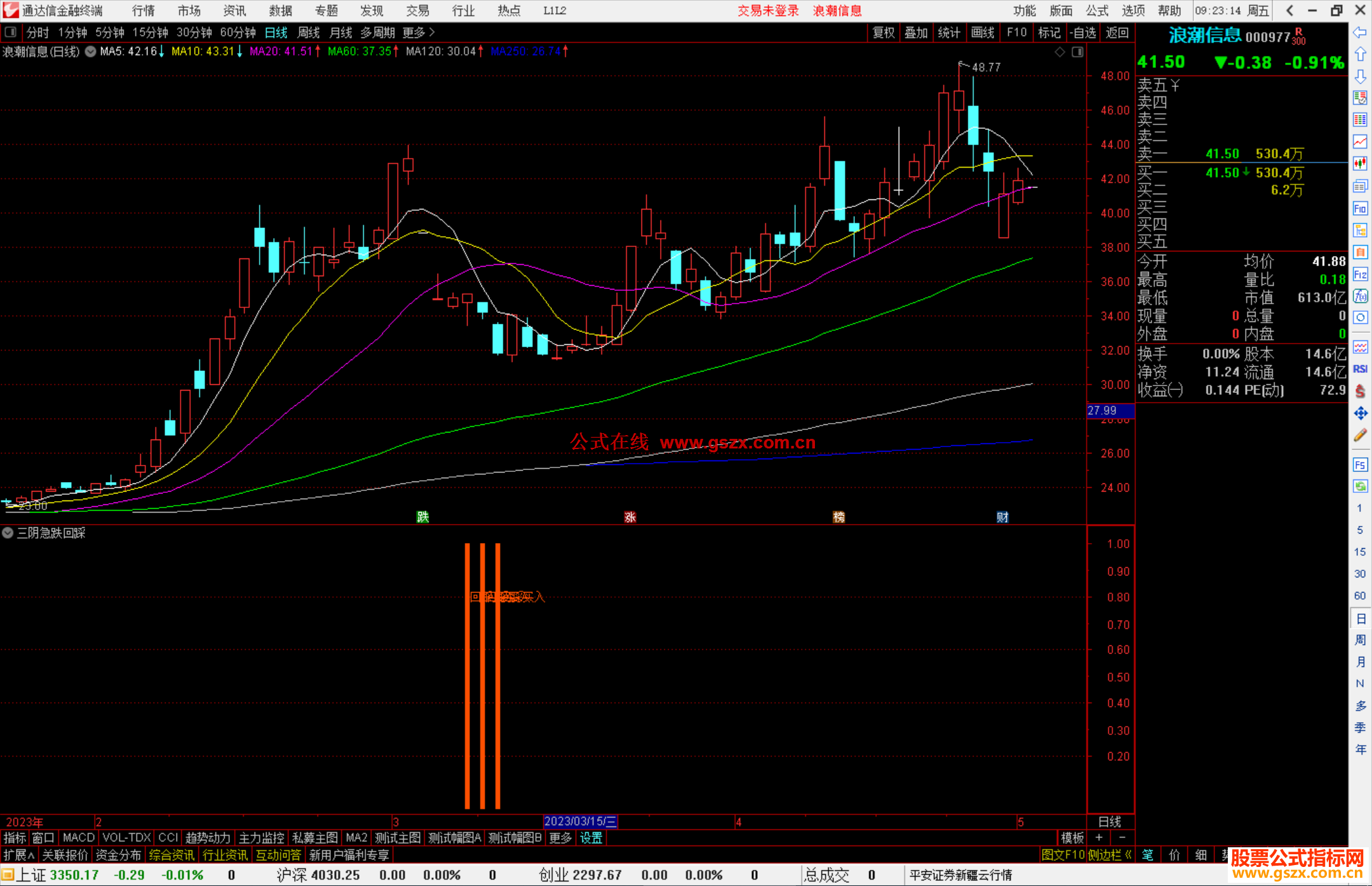Image resolution: width=1372 pixels, height=886 pixels.
Task: Toggle the 三阴急跌回踩 indicator circle button
Action: click(x=8, y=533)
